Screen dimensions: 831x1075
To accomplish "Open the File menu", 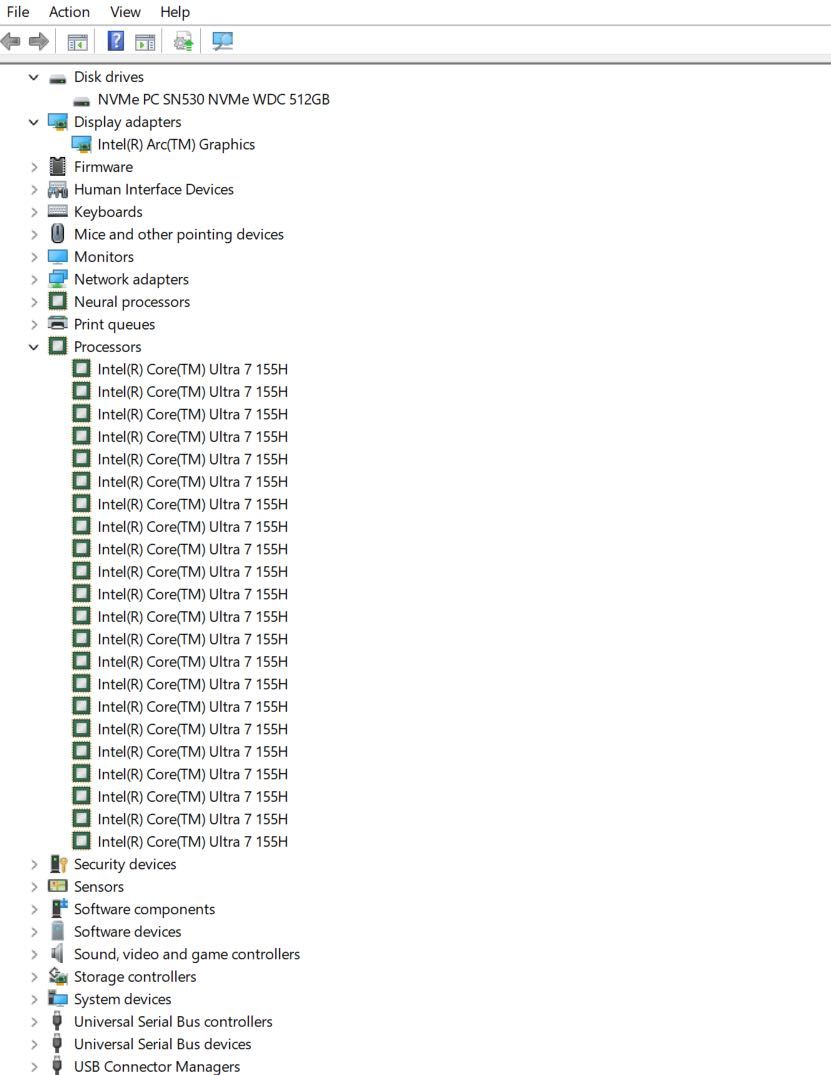I will (18, 12).
